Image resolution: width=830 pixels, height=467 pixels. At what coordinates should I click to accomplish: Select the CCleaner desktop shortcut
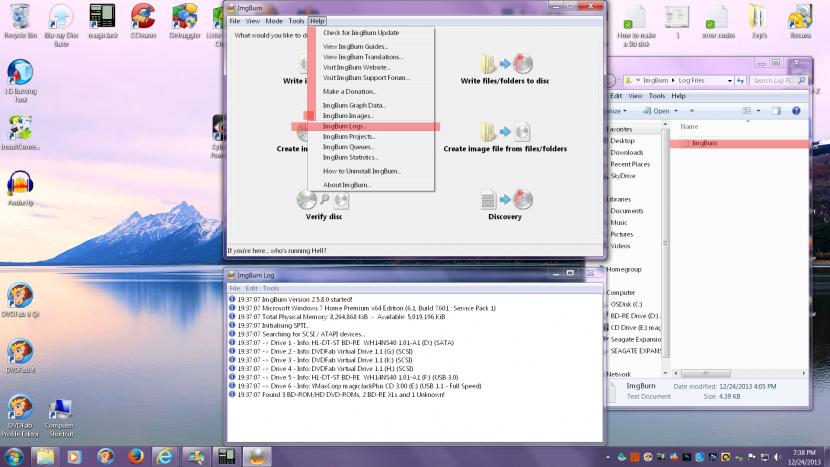143,22
